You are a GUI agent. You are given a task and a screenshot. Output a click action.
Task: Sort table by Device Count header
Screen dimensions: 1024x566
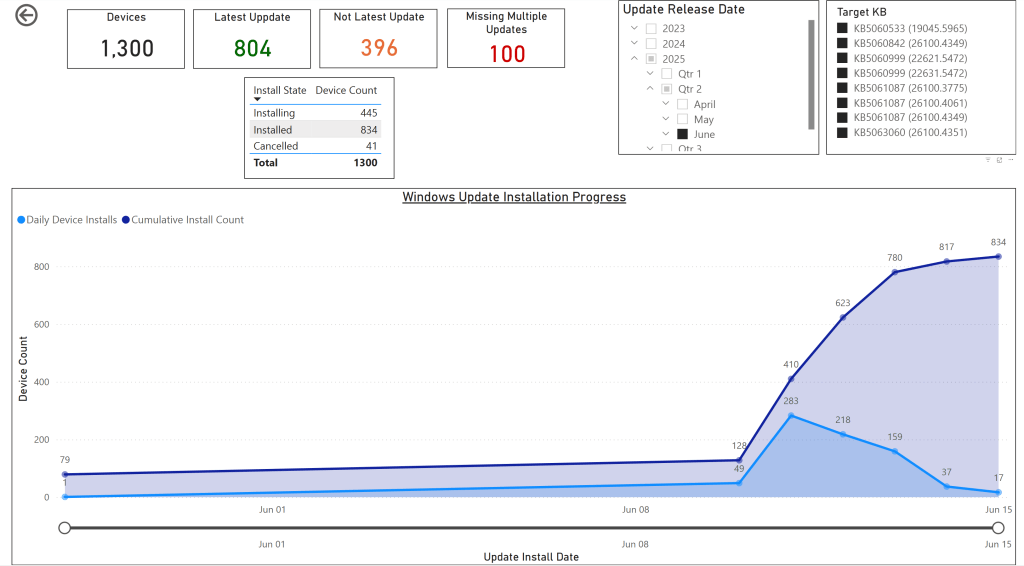tap(346, 90)
